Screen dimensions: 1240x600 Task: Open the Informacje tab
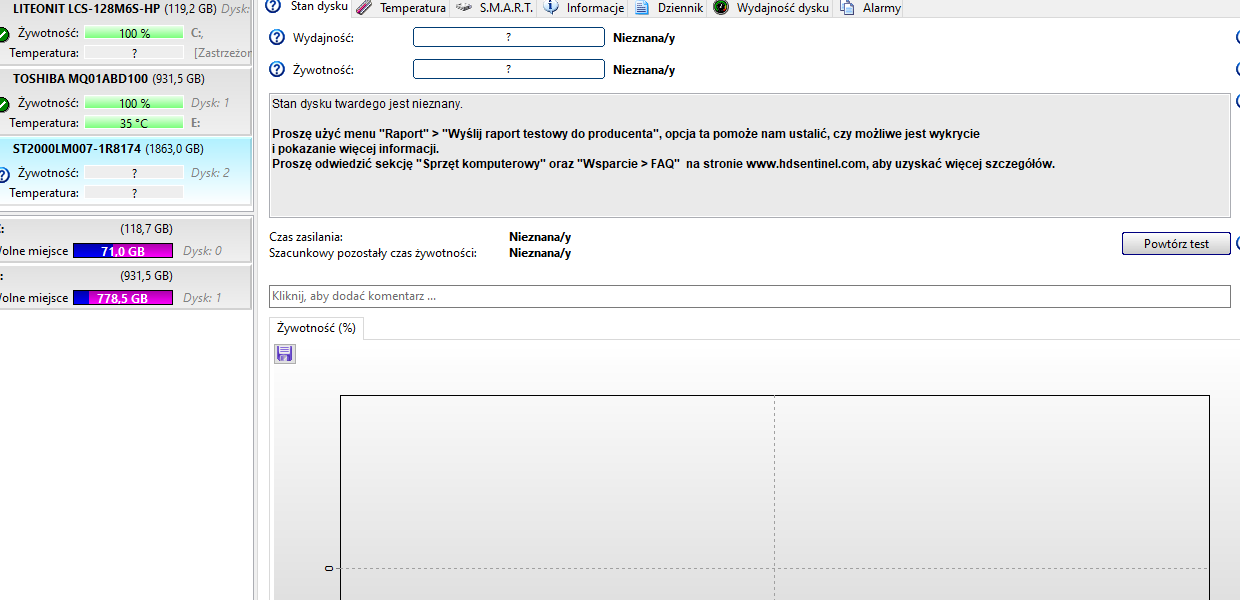click(583, 8)
